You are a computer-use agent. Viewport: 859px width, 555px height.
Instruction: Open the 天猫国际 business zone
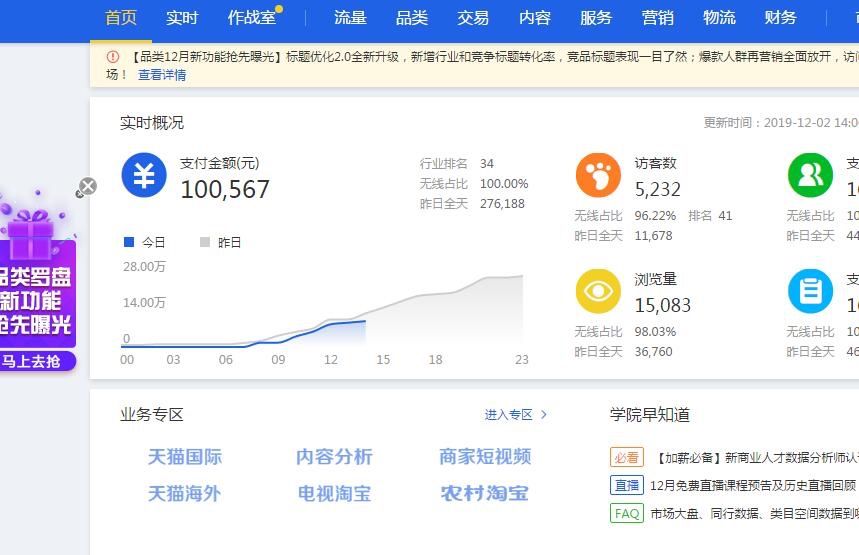click(185, 457)
